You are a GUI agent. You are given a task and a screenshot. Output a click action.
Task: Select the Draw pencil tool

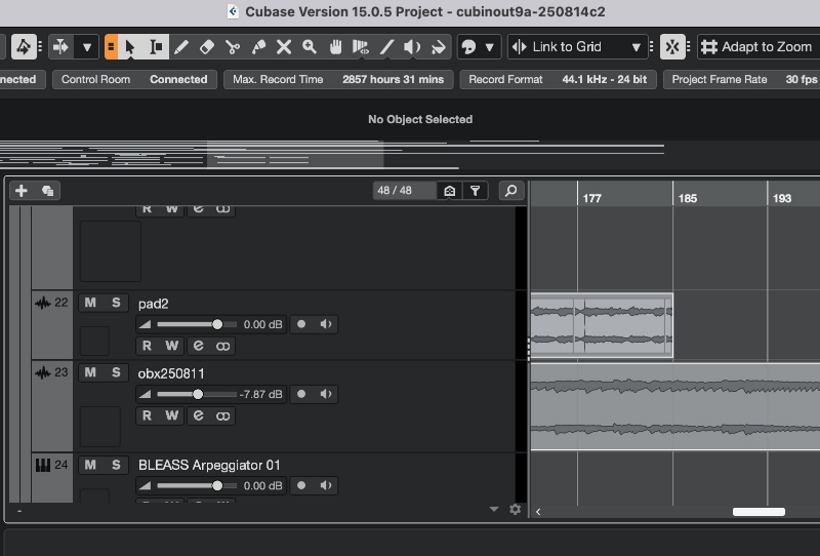[181, 47]
